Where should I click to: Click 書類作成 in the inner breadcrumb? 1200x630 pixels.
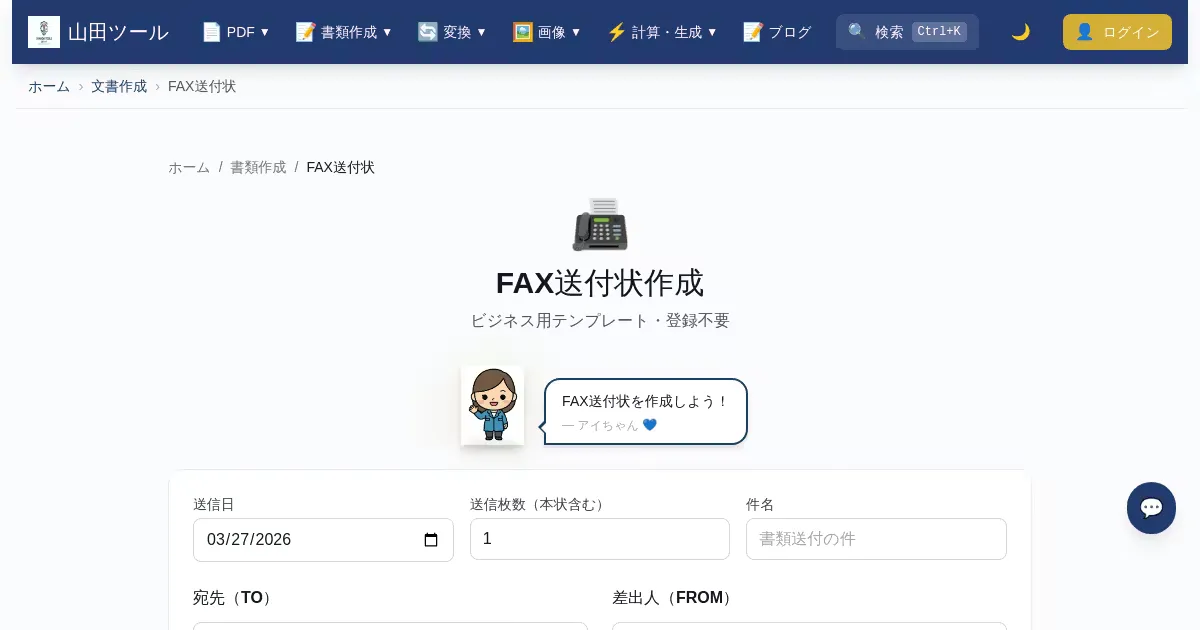click(x=258, y=167)
